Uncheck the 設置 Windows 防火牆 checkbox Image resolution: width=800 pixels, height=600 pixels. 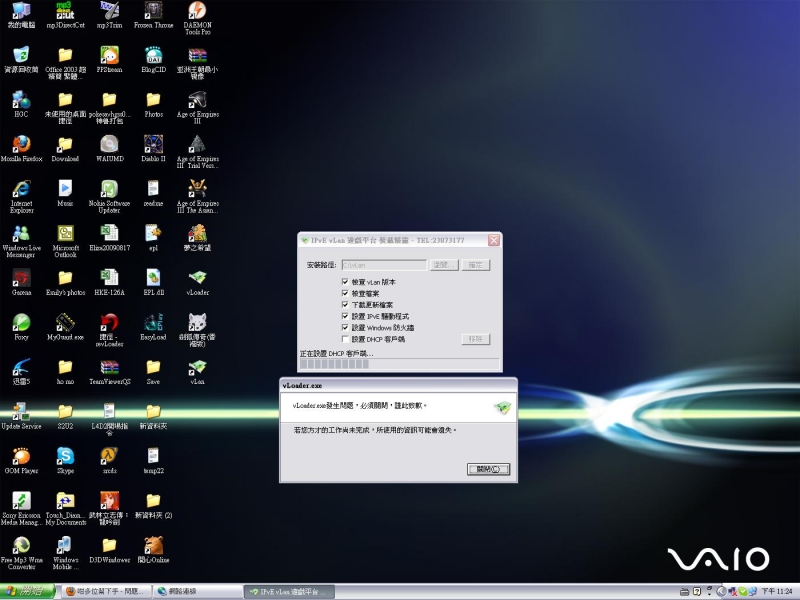[x=346, y=328]
